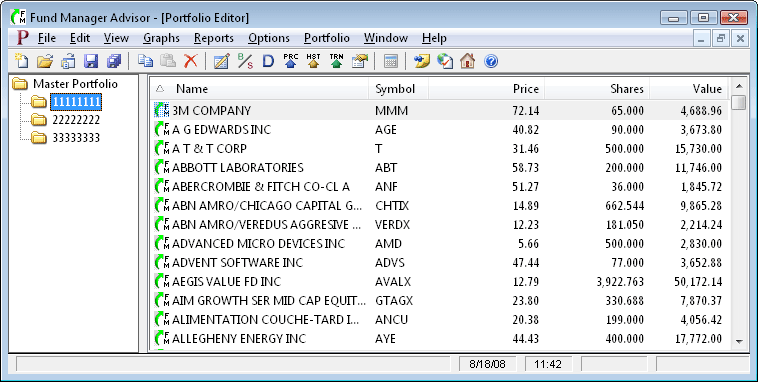
Task: Open the Edit menu
Action: point(80,38)
